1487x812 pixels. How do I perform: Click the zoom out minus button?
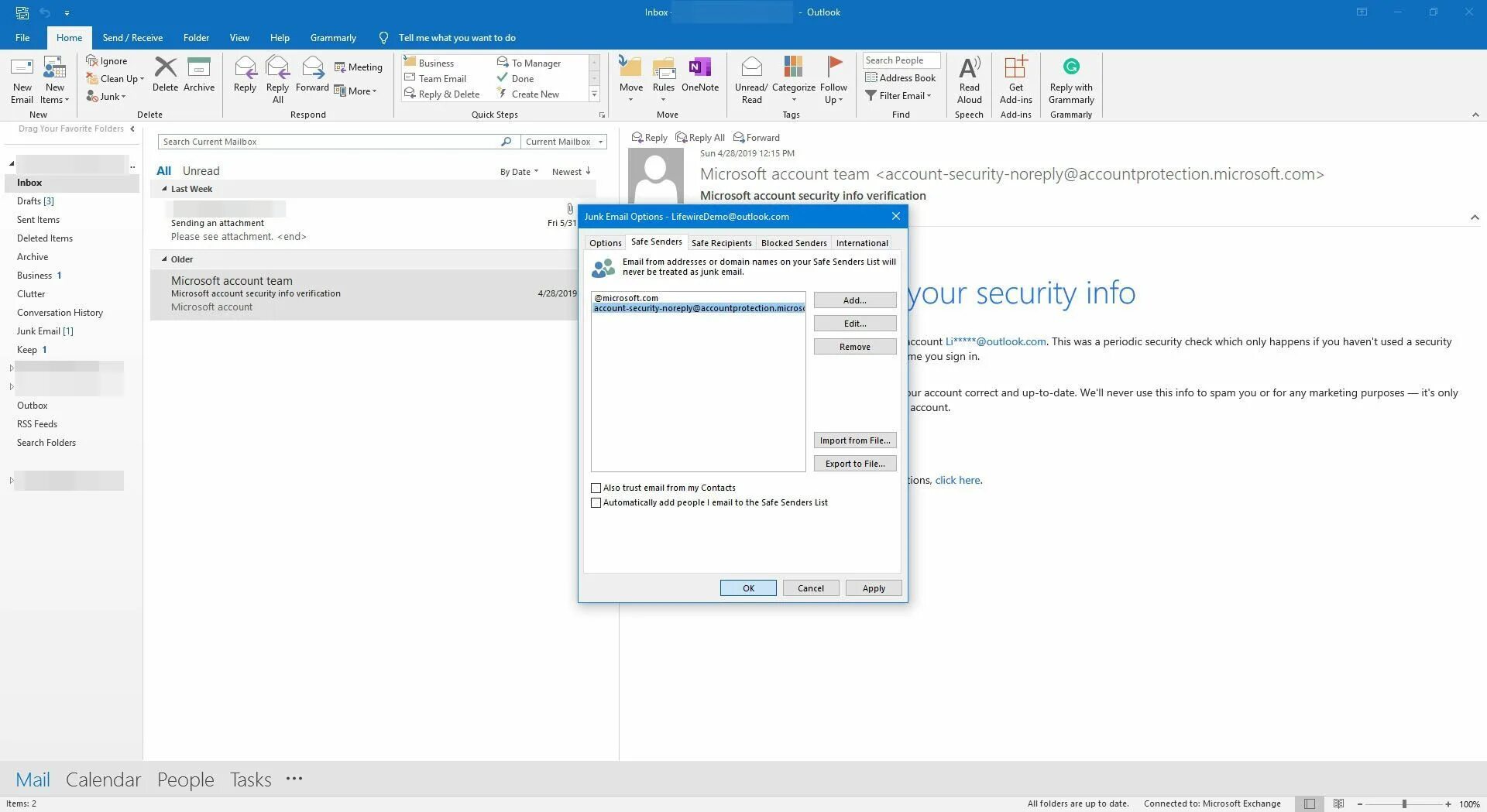(1360, 804)
